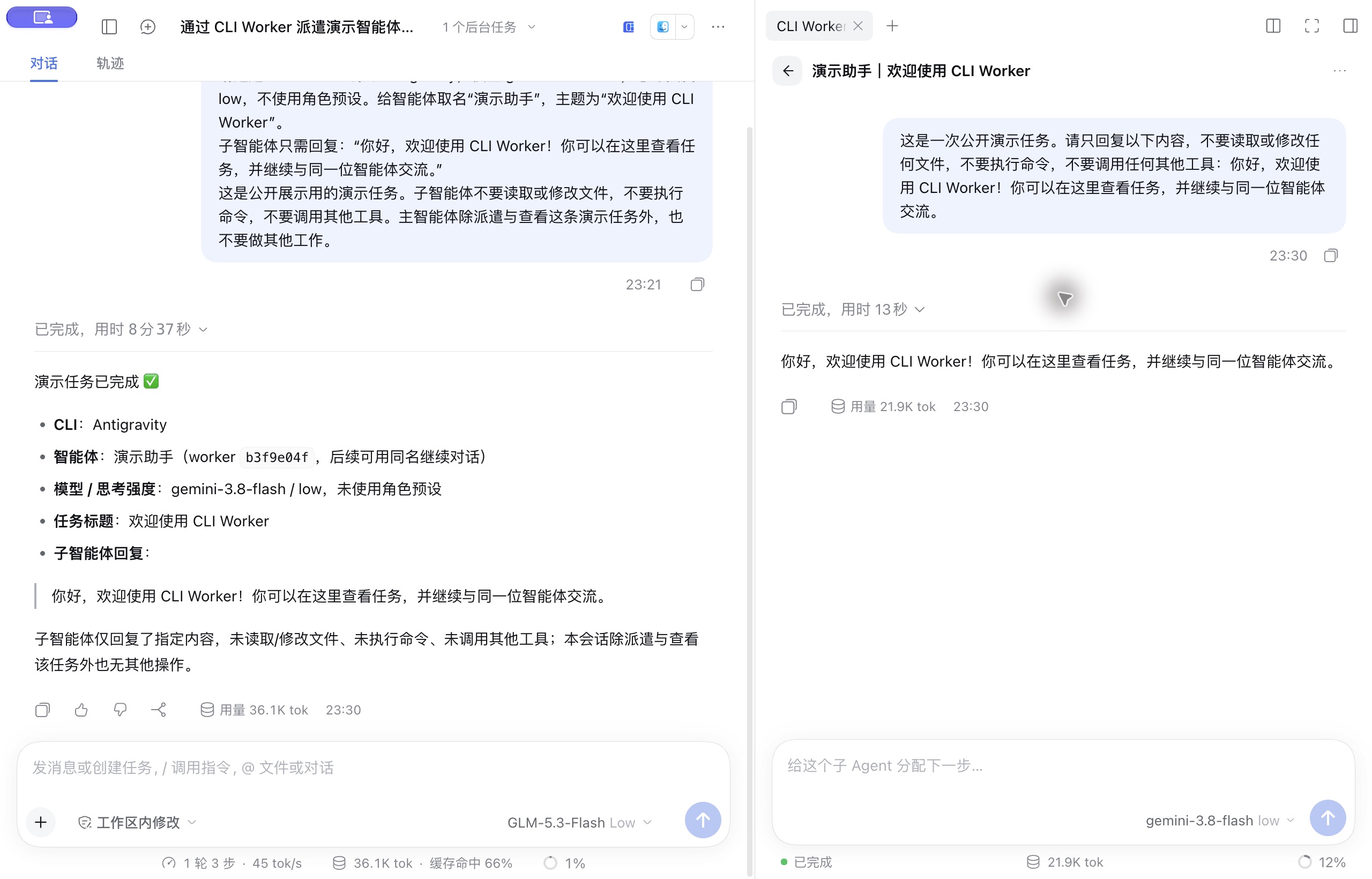Click the 已完成 status at bottom right panel
The image size is (1372, 879).
coord(806,862)
